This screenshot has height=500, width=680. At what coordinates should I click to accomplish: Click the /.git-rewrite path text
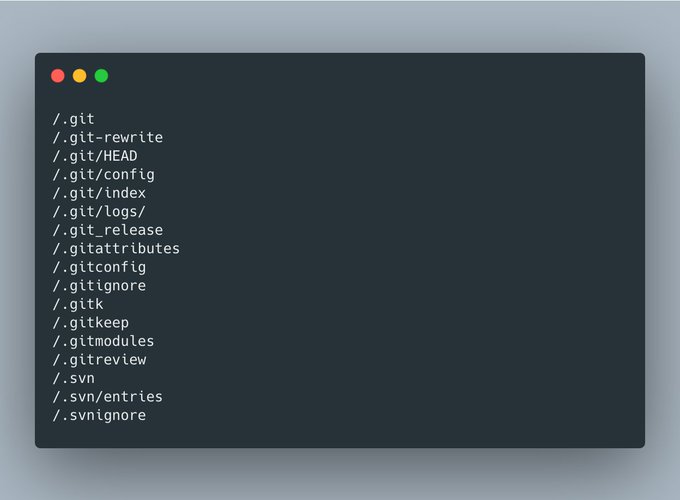point(108,137)
